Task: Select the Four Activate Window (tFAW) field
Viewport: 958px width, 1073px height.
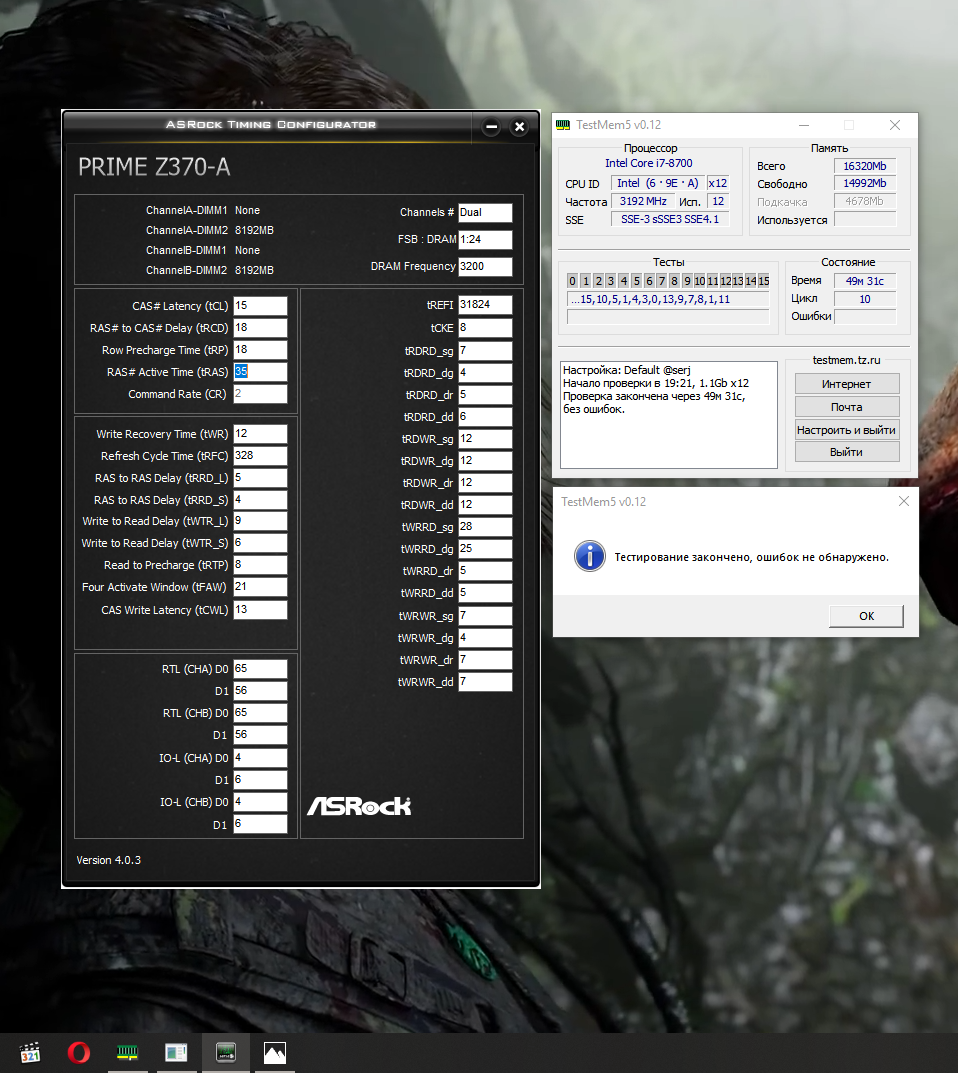Action: click(x=260, y=586)
